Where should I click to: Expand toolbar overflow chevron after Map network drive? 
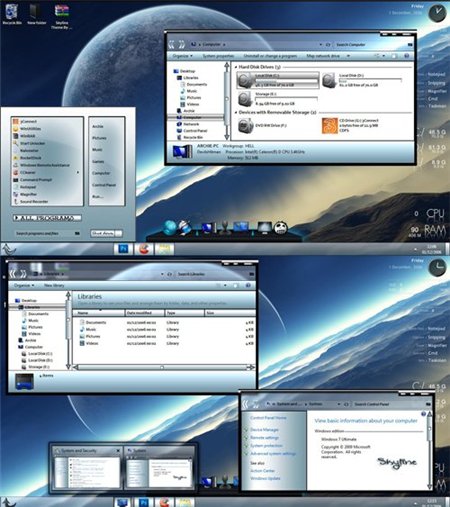348,56
